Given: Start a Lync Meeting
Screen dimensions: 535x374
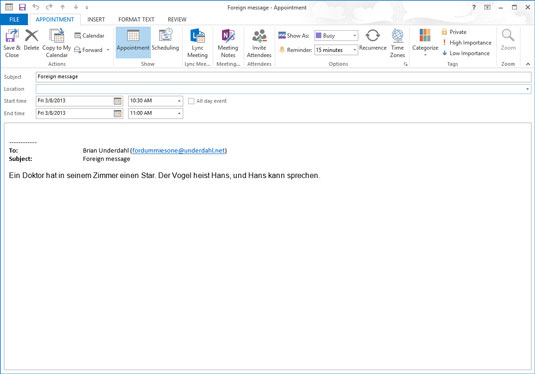Looking at the screenshot, I should tap(197, 43).
